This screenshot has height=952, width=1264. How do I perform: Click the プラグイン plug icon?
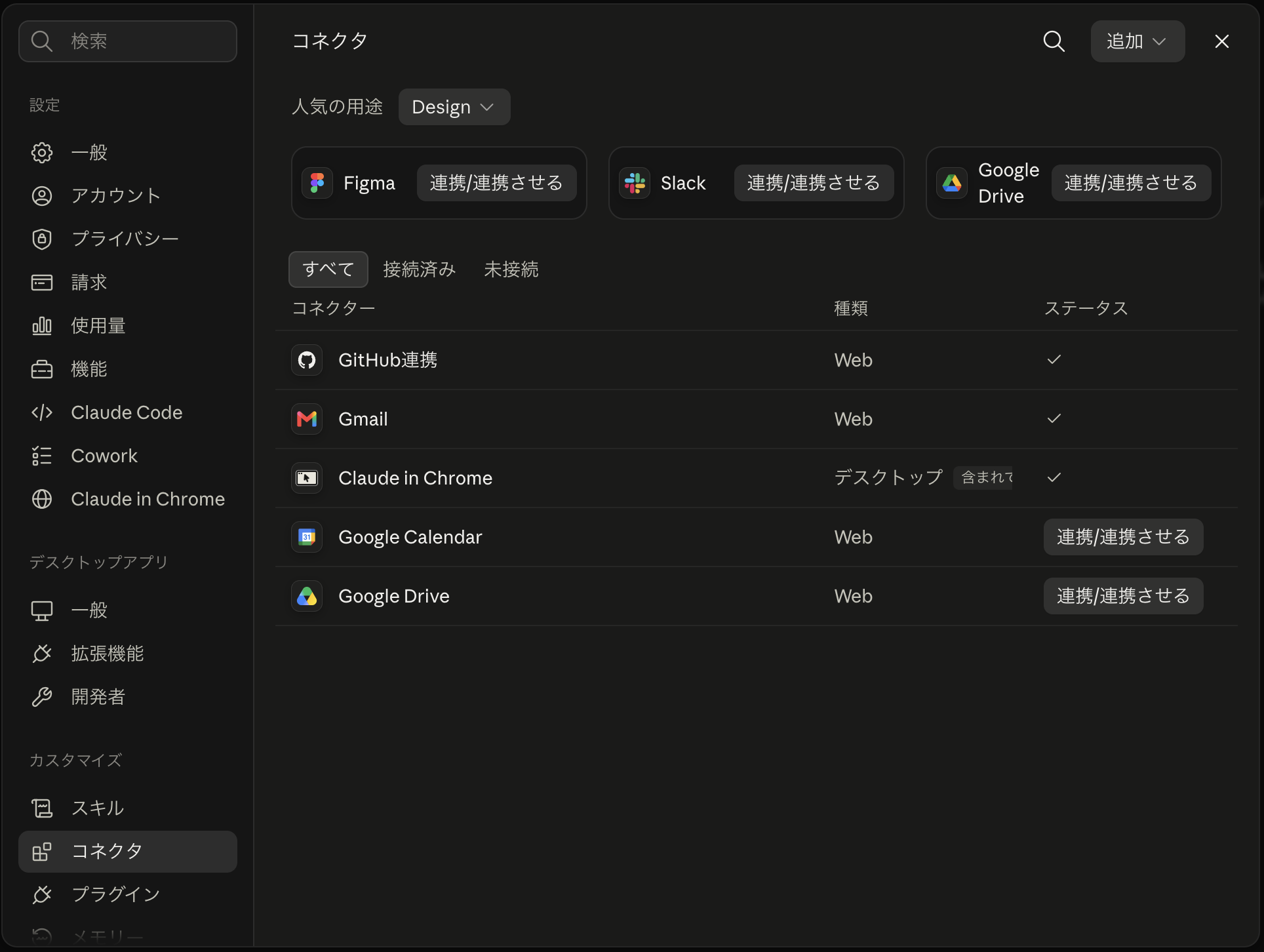tap(42, 895)
